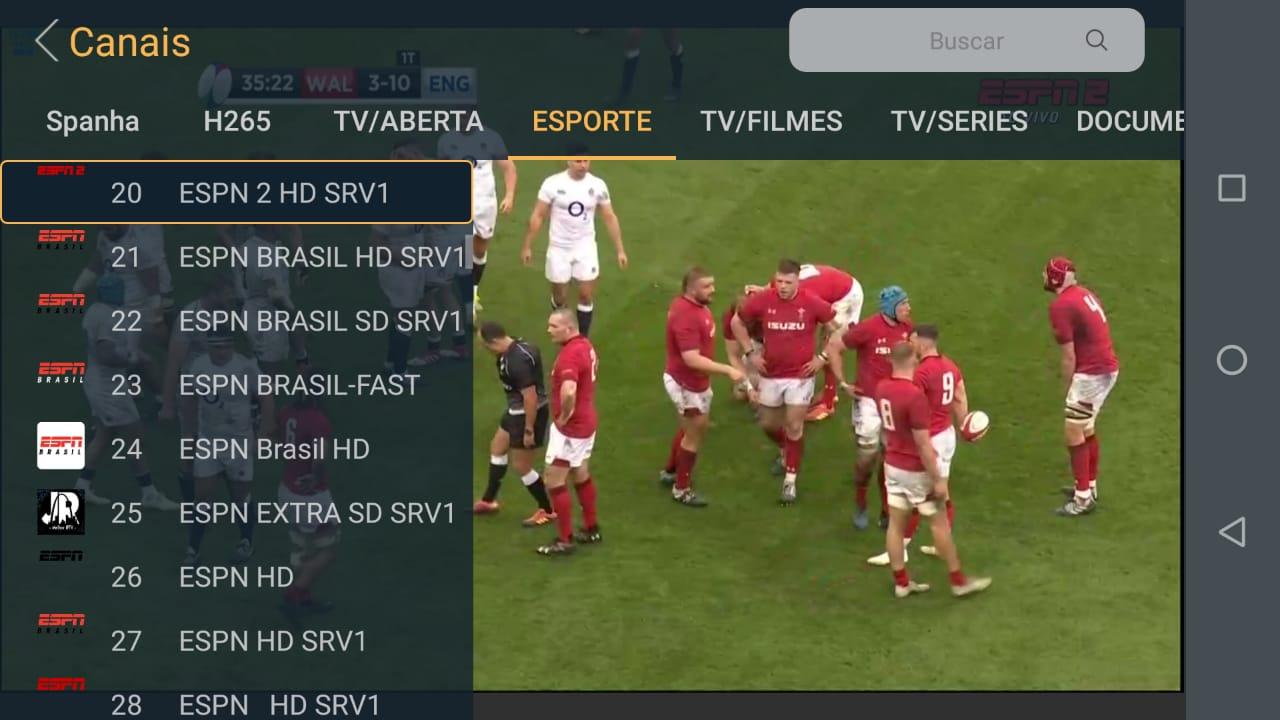Open the H265 category tab
Screen dimensions: 1280x720
[237, 122]
